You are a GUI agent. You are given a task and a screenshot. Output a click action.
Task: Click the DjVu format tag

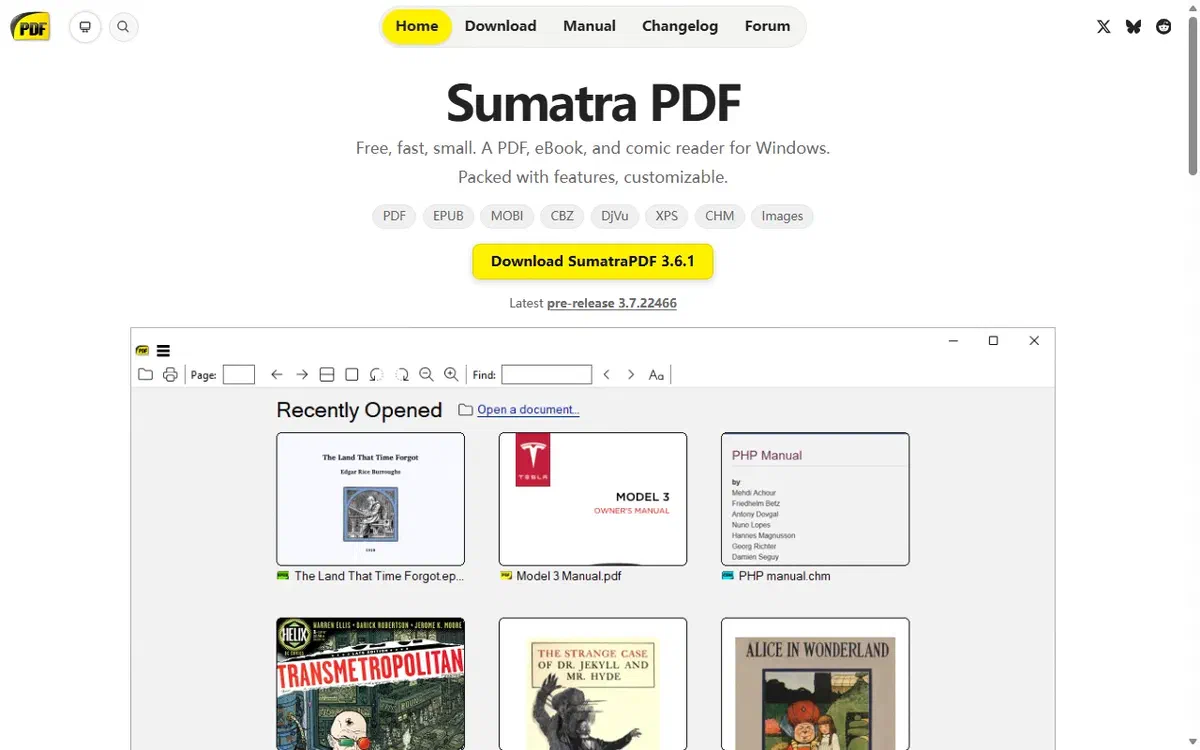click(615, 216)
